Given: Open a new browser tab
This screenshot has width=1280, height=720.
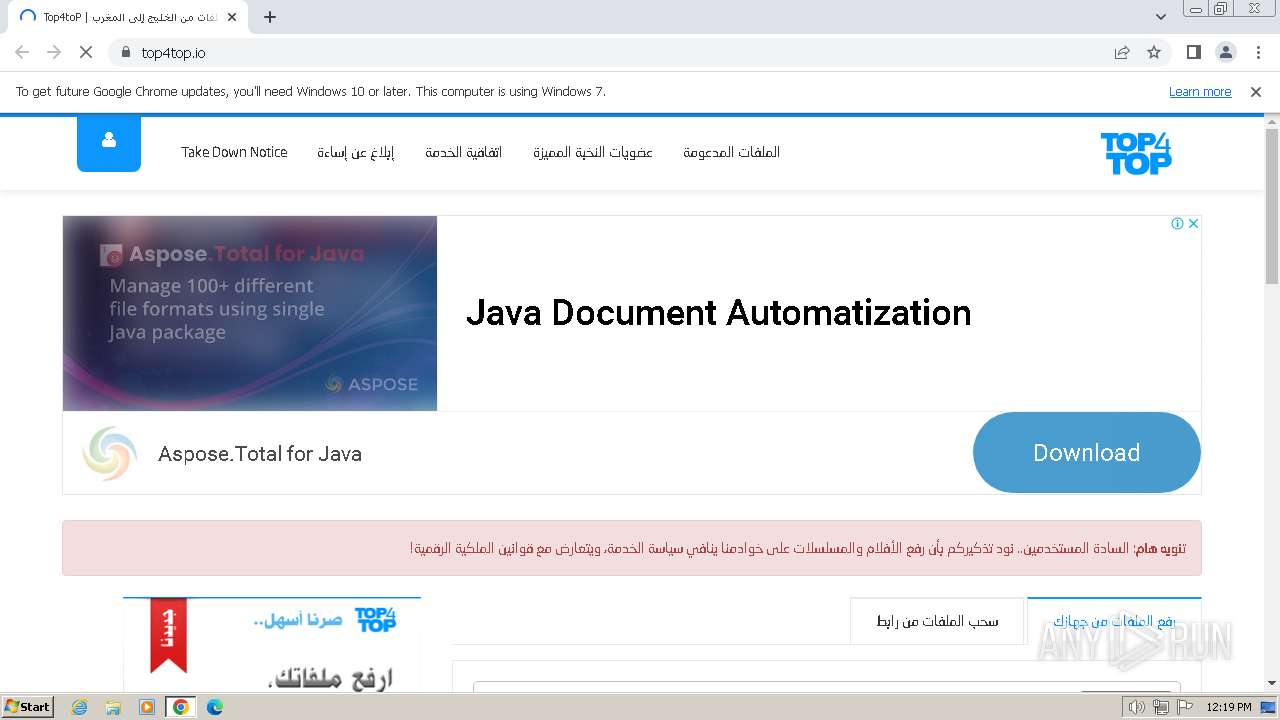Looking at the screenshot, I should pyautogui.click(x=270, y=17).
